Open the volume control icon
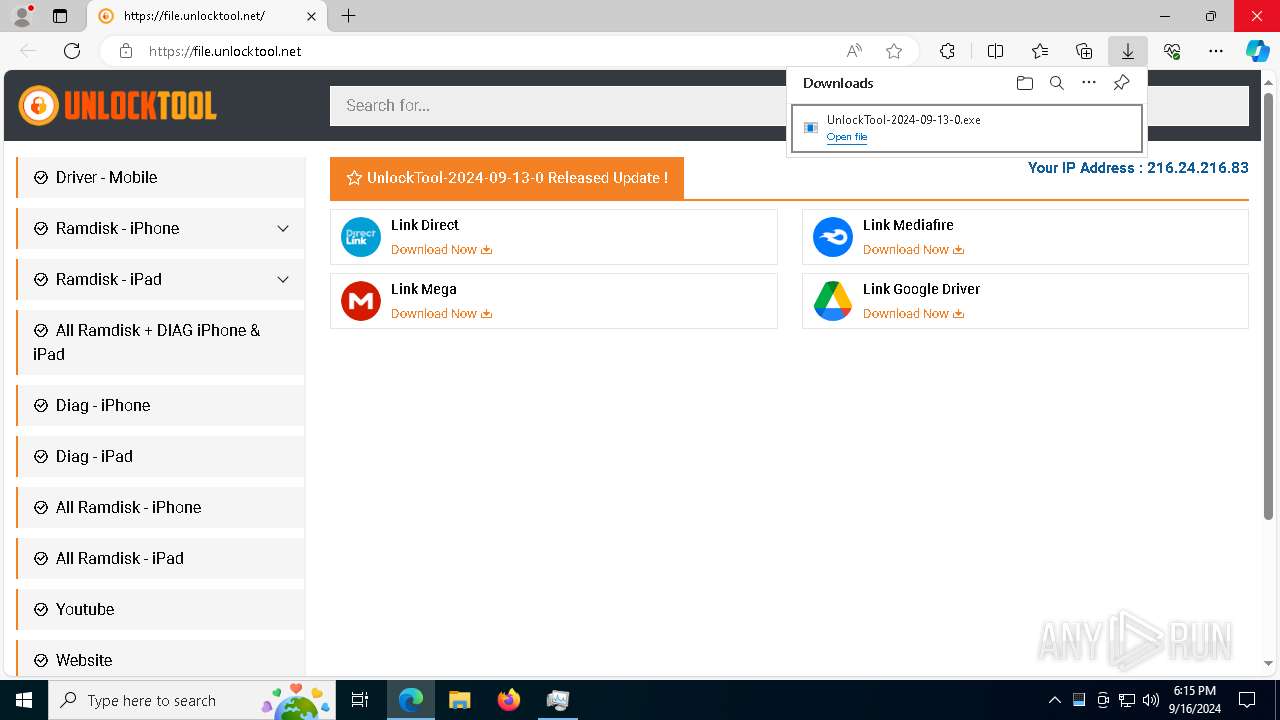 pyautogui.click(x=1151, y=700)
